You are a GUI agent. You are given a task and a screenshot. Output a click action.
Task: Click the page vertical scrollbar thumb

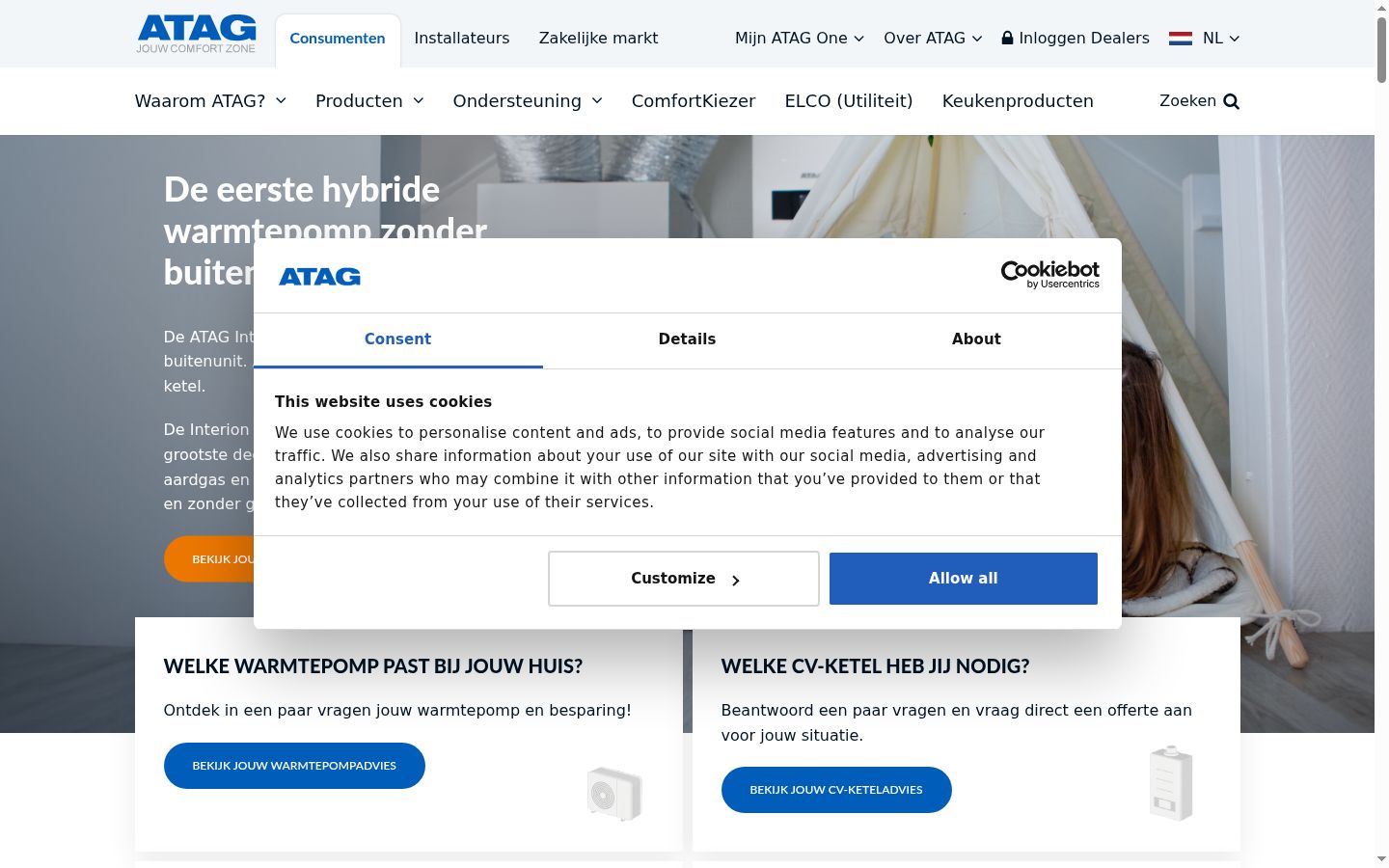point(1381,49)
